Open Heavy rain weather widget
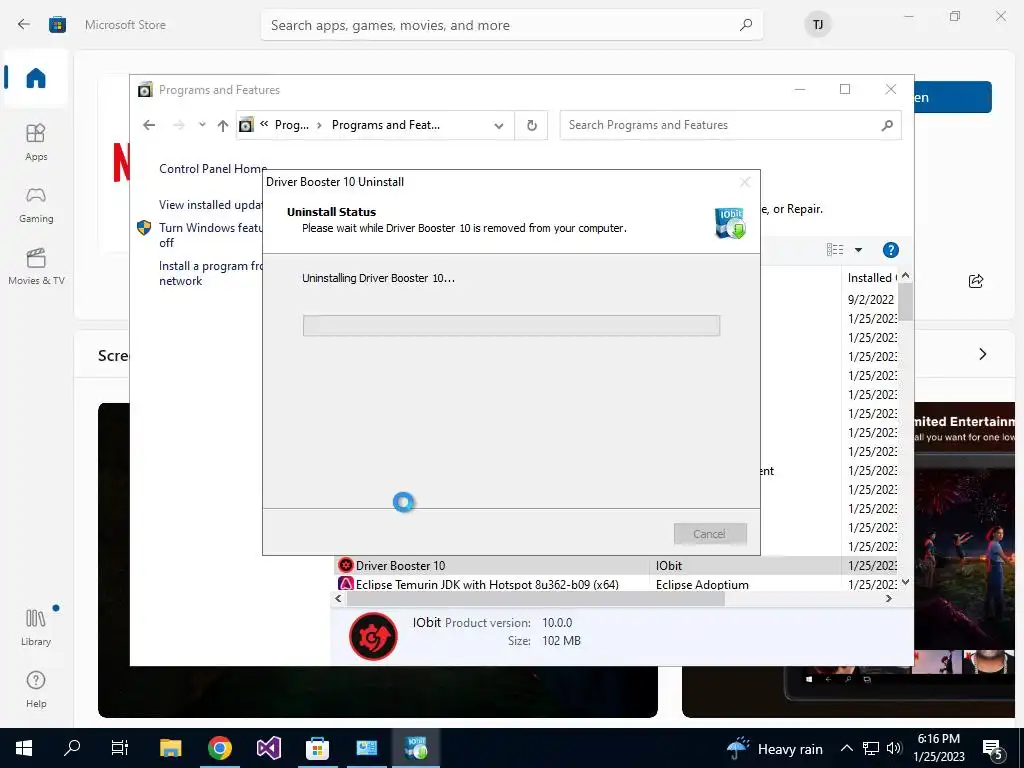 pyautogui.click(x=775, y=748)
